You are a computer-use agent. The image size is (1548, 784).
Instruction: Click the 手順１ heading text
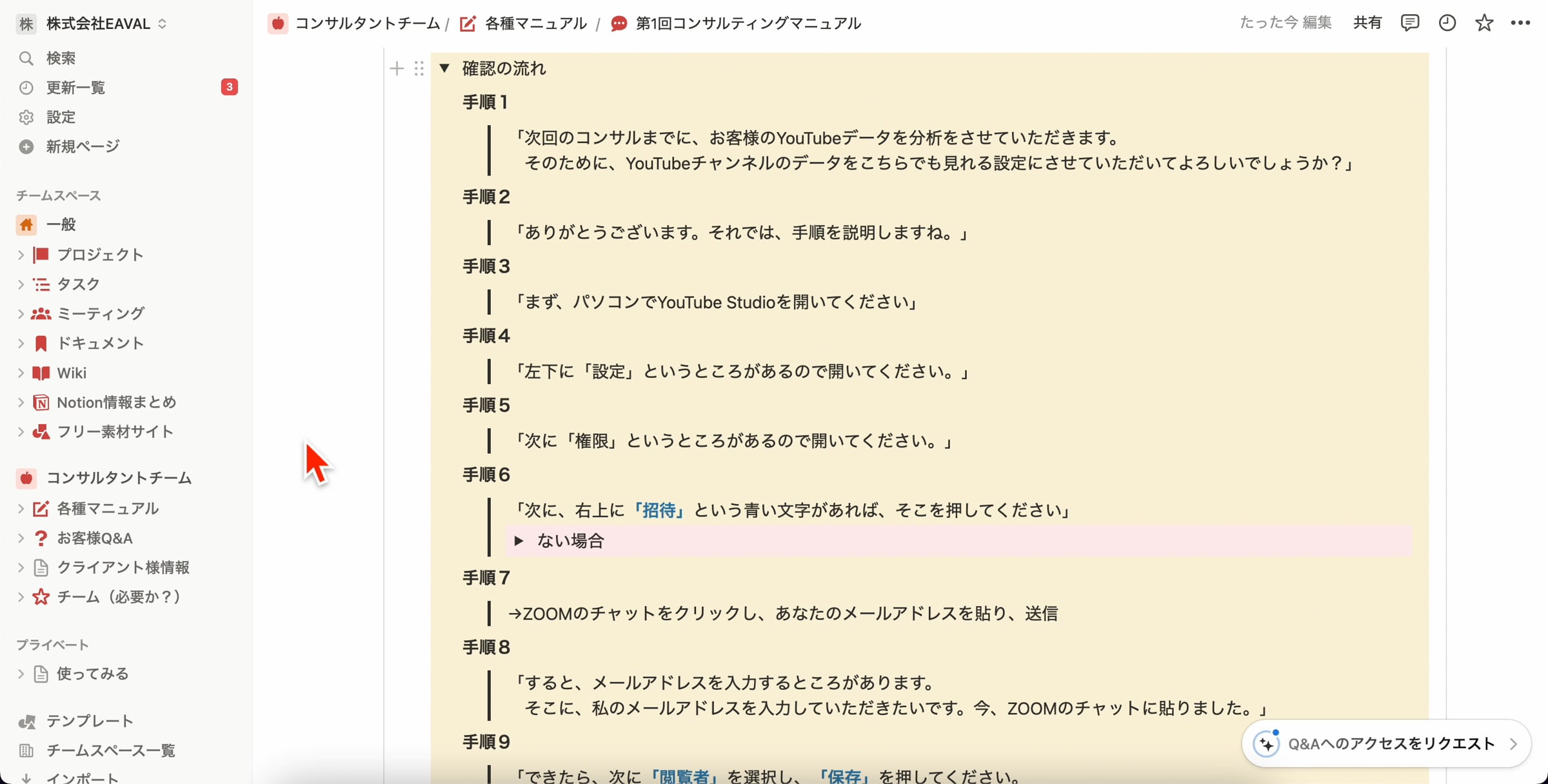pyautogui.click(x=486, y=102)
